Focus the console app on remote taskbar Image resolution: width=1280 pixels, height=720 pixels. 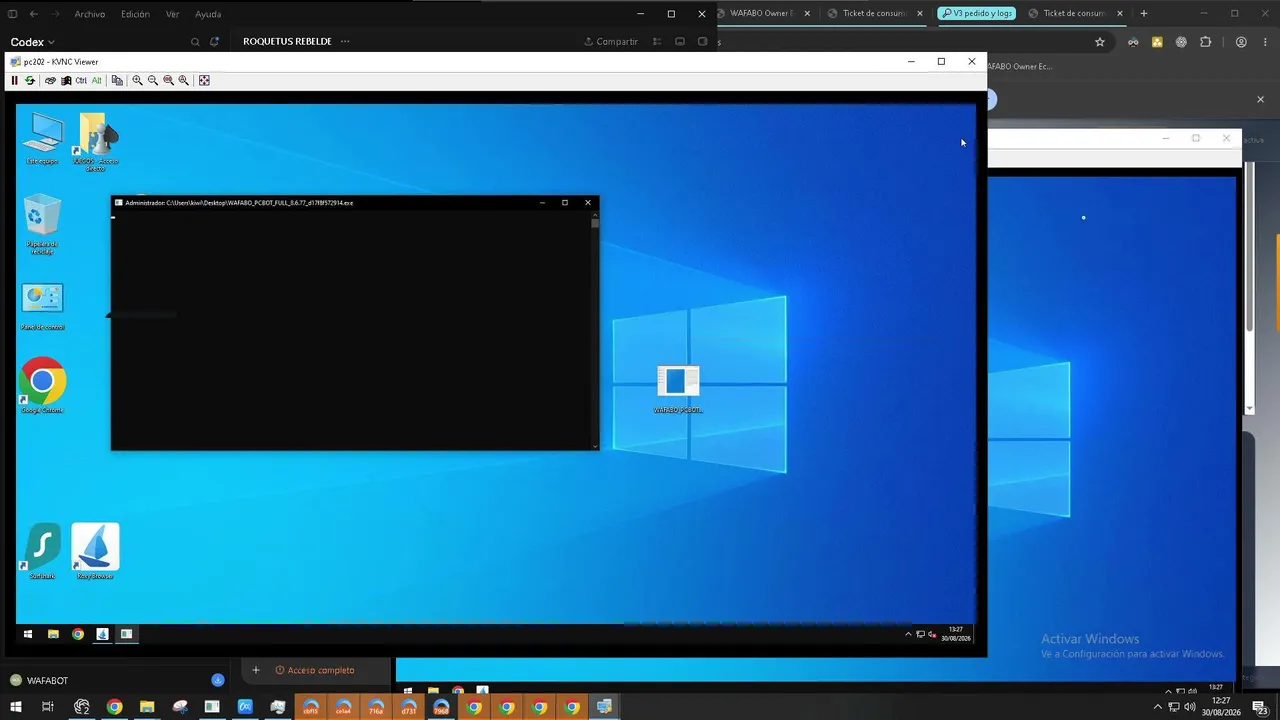[x=127, y=634]
